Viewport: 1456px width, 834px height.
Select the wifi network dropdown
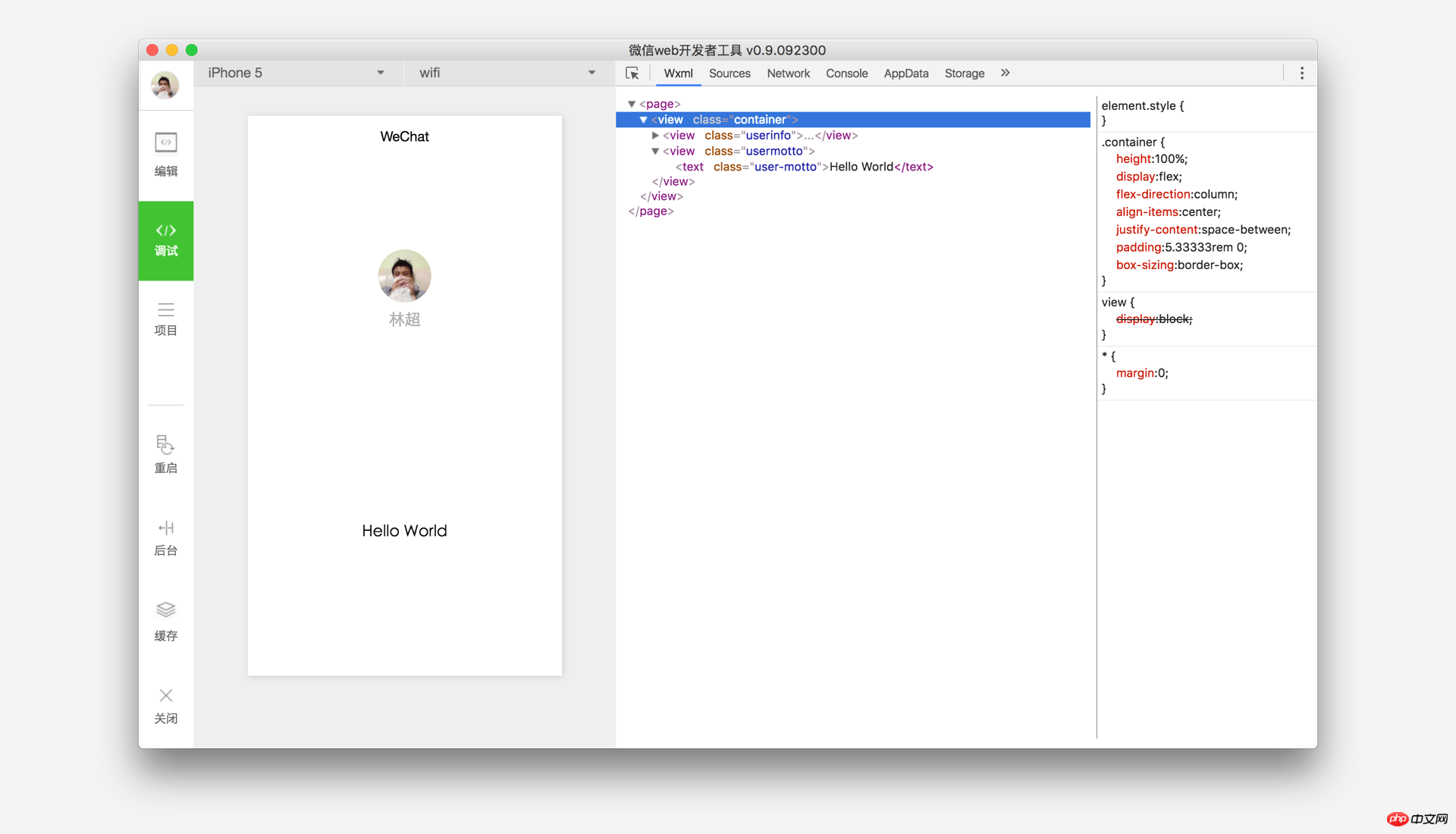pyautogui.click(x=506, y=73)
